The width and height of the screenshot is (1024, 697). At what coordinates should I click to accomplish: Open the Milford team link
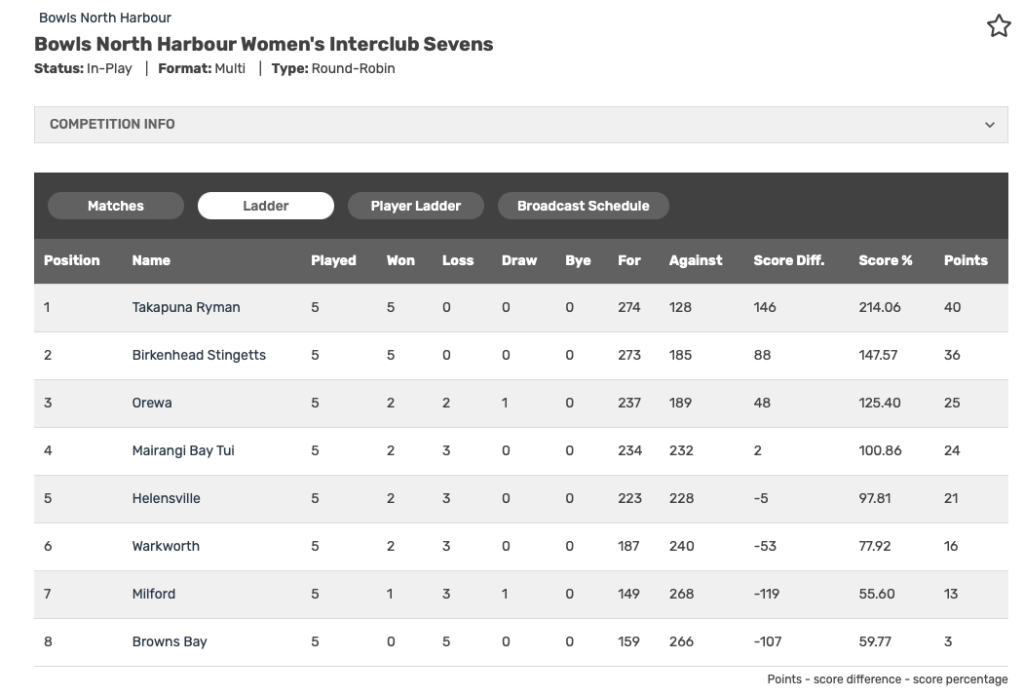coord(154,593)
